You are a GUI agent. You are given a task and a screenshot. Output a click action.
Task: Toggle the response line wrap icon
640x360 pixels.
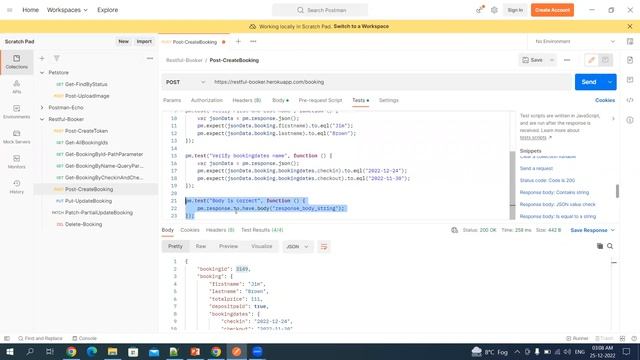324,247
